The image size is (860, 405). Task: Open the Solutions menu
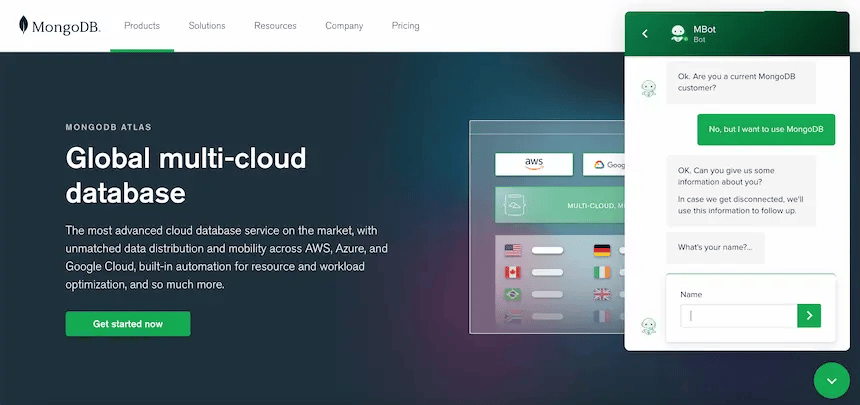point(207,26)
